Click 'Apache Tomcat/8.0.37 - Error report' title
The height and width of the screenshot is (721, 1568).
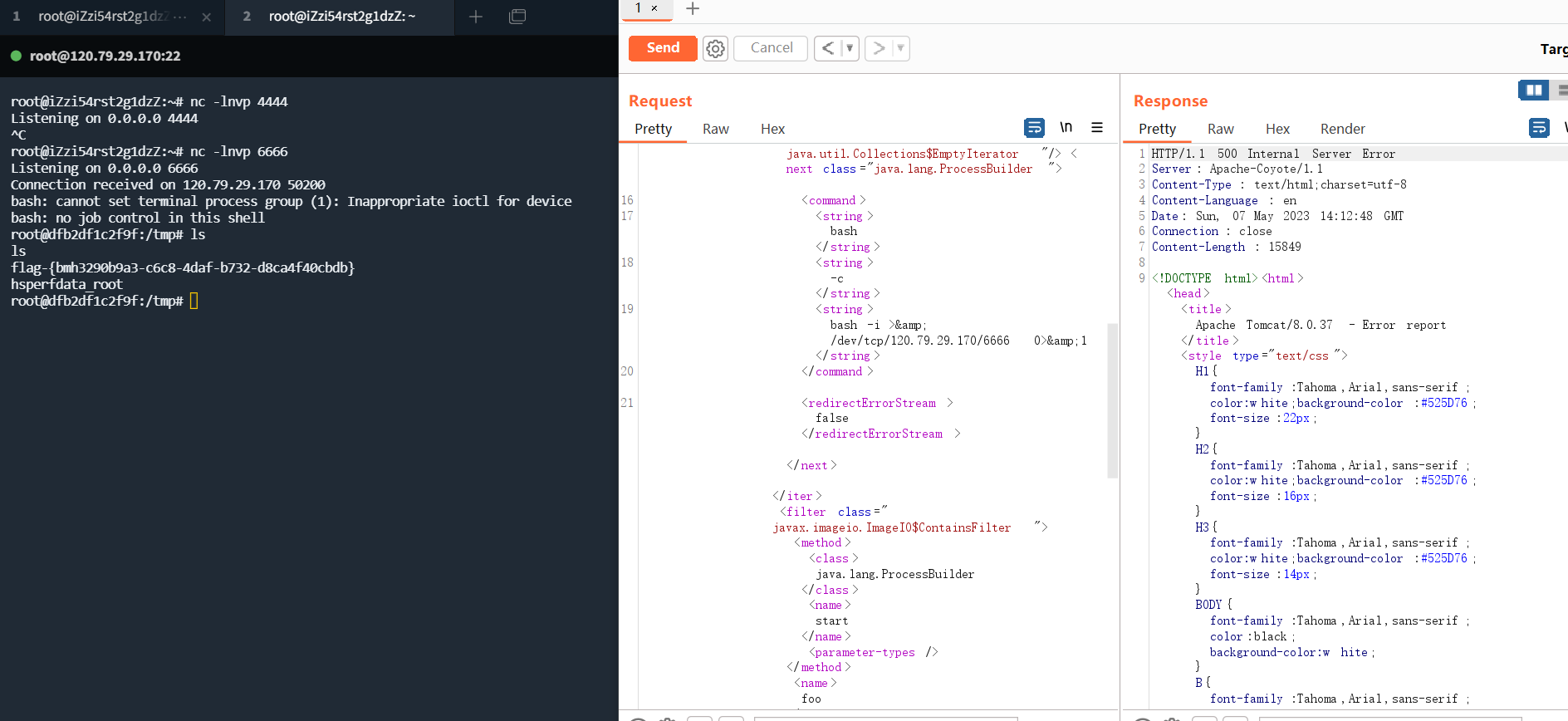[1321, 325]
